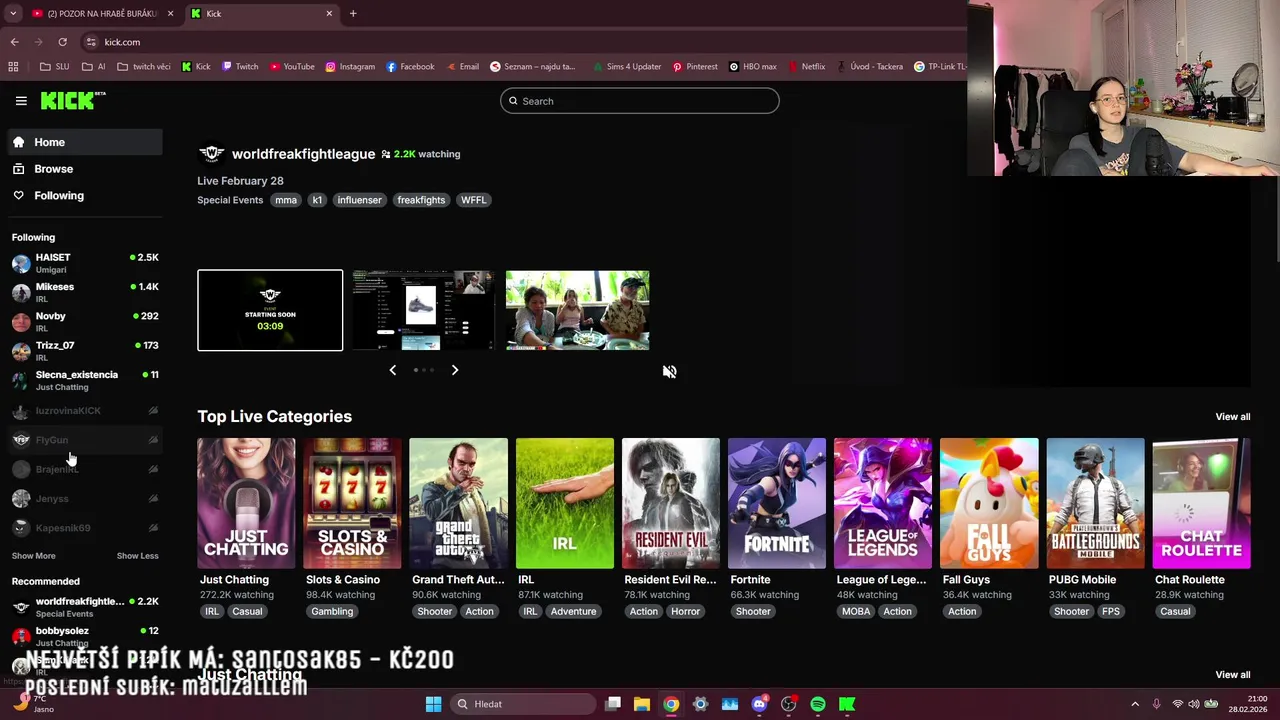Reload the page in Chrome
This screenshot has width=1280, height=720.
tap(62, 42)
